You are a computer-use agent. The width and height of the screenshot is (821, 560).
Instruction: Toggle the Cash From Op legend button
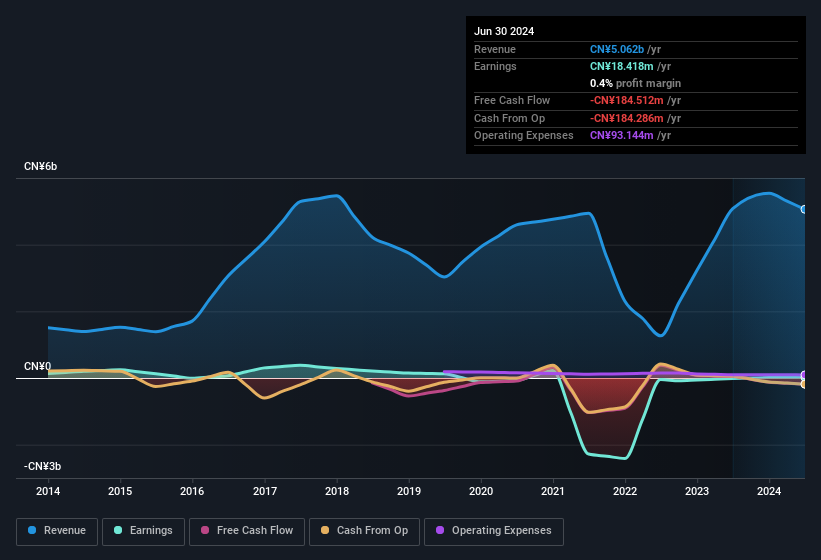click(364, 531)
